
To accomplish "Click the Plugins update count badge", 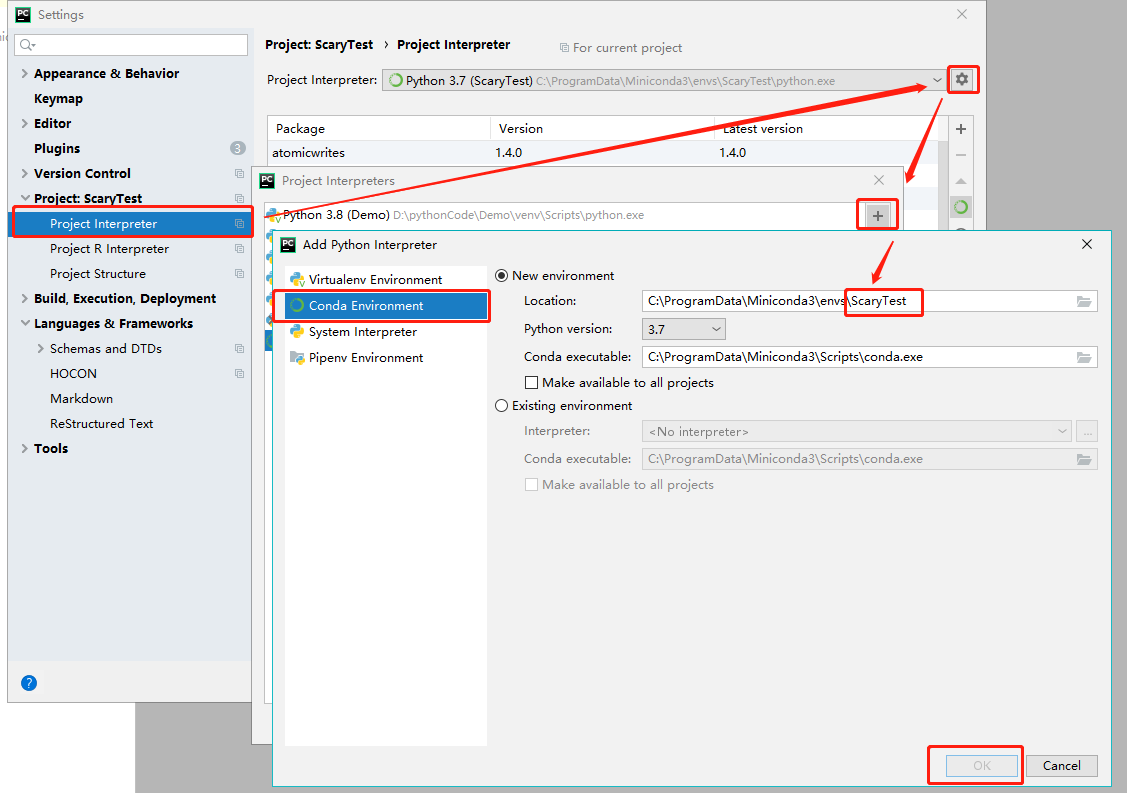I will (x=238, y=148).
